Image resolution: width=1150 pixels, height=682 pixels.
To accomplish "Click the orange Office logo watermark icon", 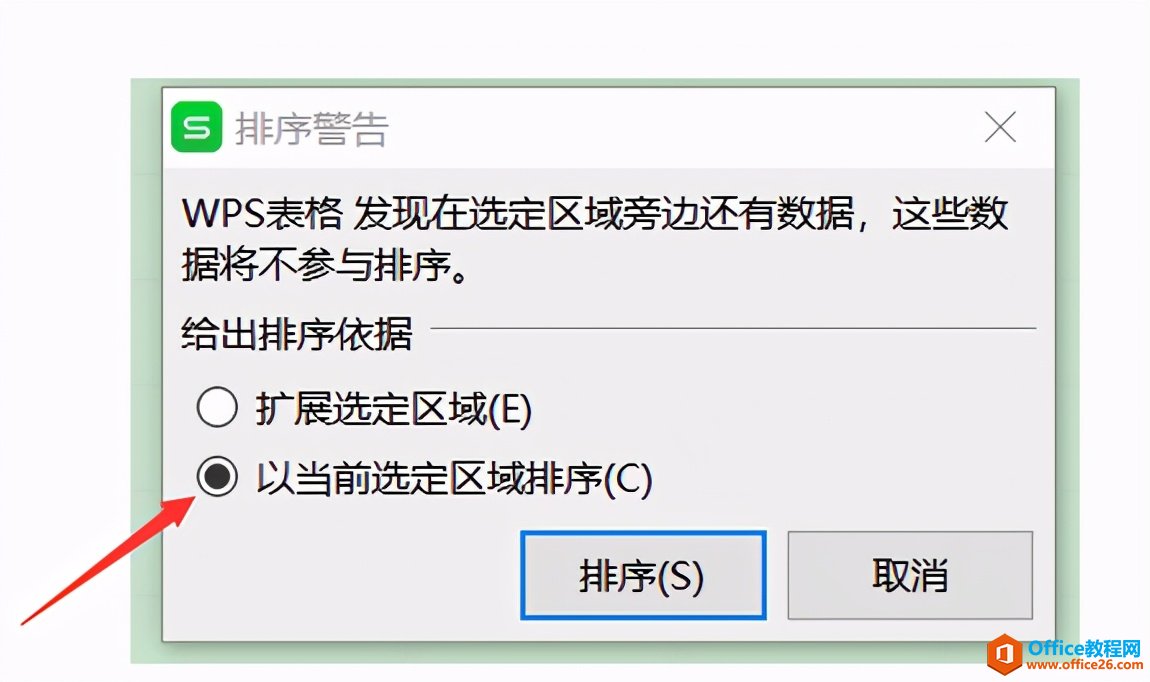I will tap(1005, 653).
